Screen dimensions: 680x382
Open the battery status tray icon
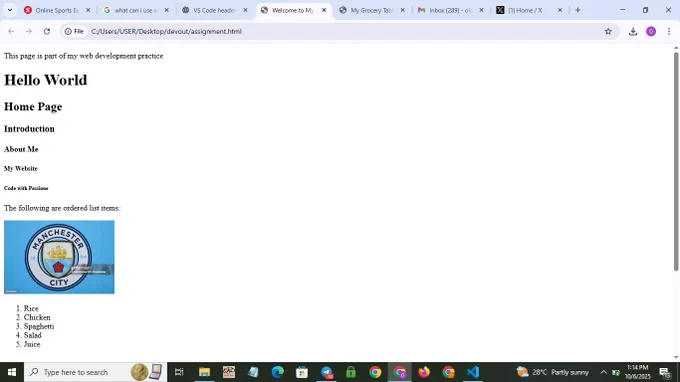(616, 372)
